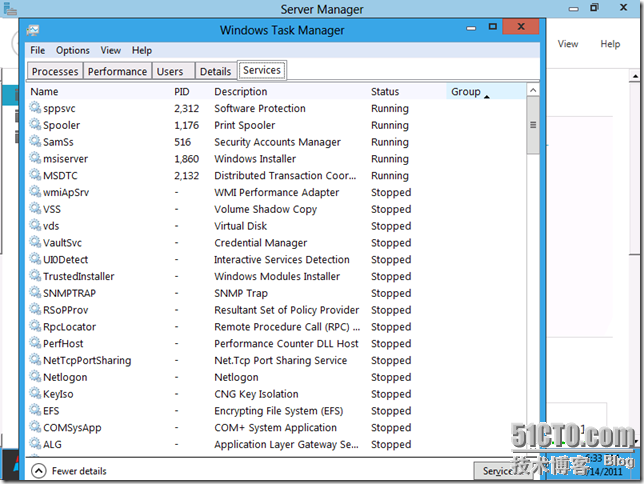Click the EFS service gear icon
This screenshot has width=644, height=484.
[x=35, y=411]
